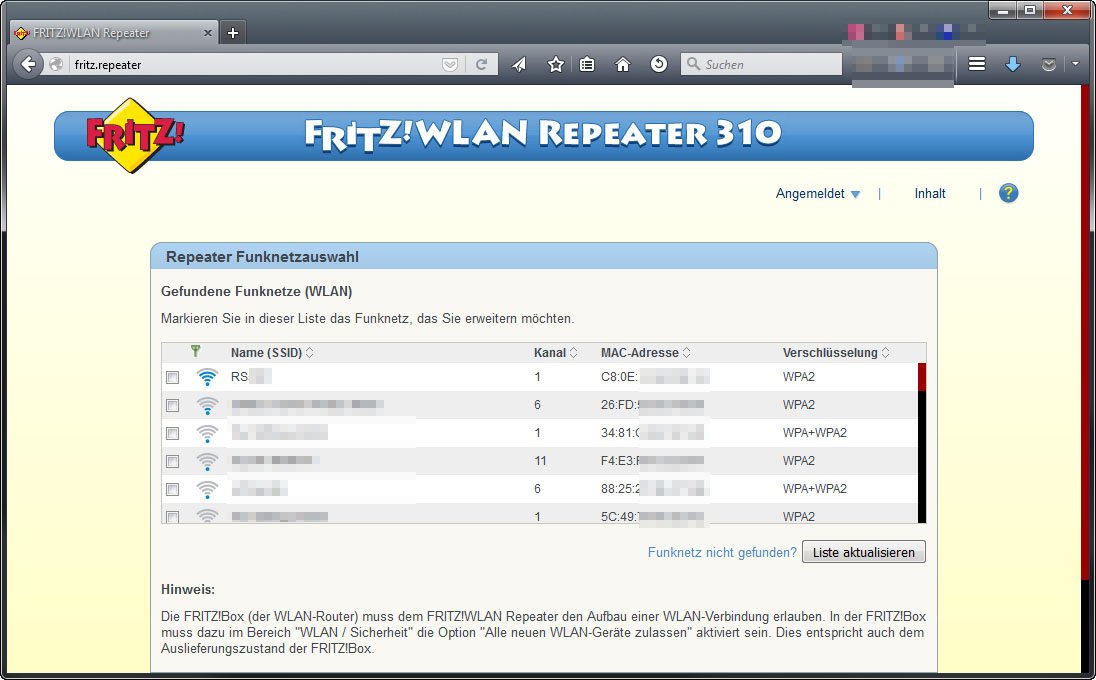This screenshot has width=1096, height=680.
Task: Close the FRITZ!WLAN Repeater tab
Action: point(208,33)
